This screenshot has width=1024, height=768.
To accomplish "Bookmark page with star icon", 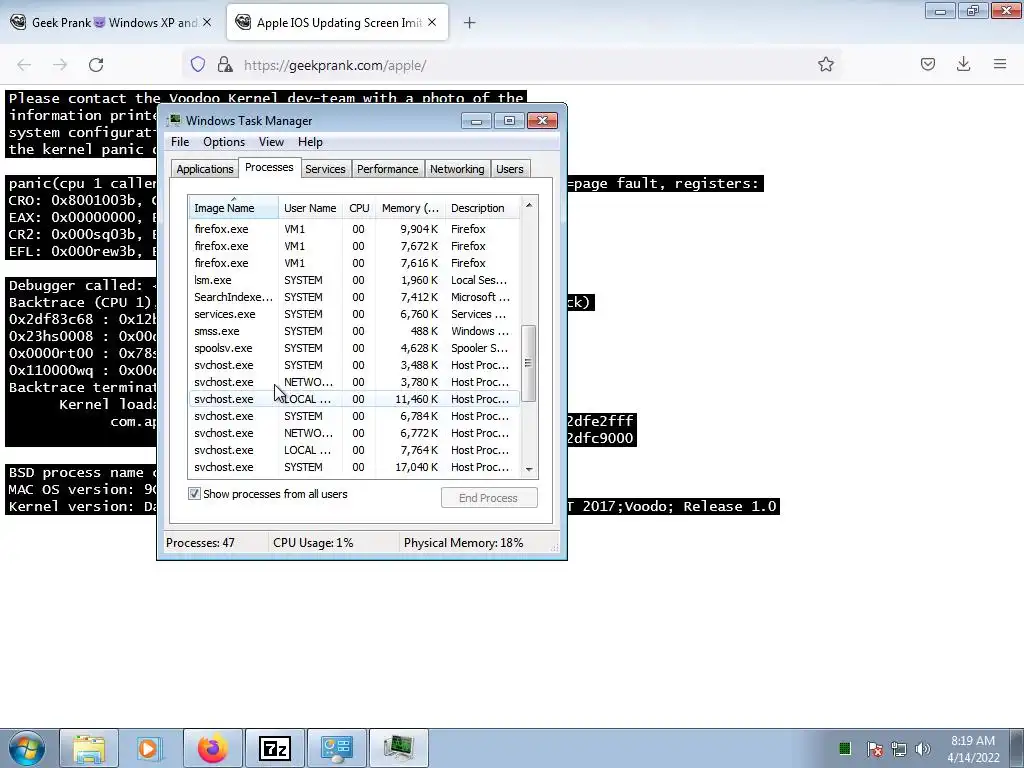I will (x=825, y=64).
